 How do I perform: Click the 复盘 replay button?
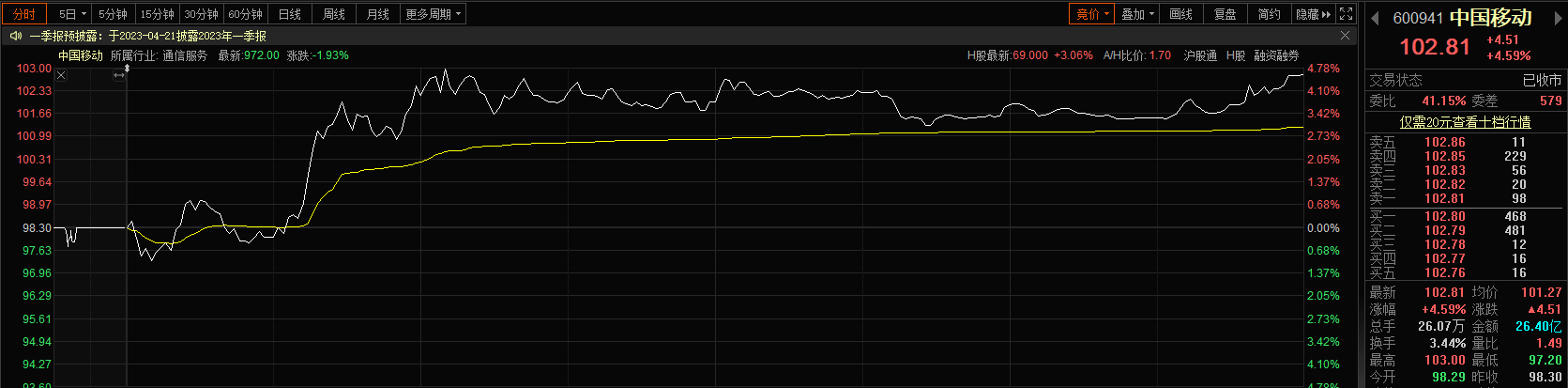pos(1225,14)
